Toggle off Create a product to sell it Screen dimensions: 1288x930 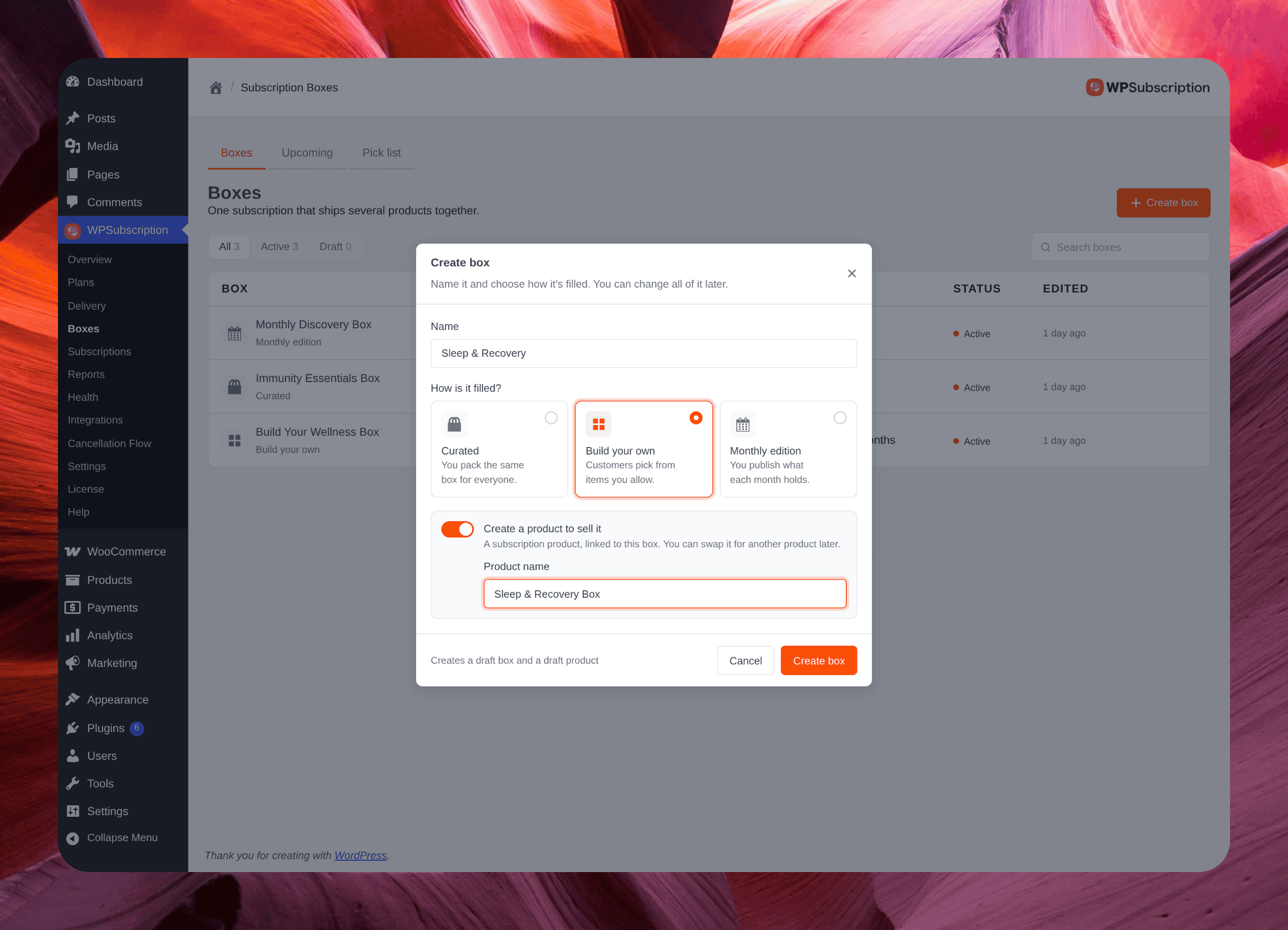[457, 529]
